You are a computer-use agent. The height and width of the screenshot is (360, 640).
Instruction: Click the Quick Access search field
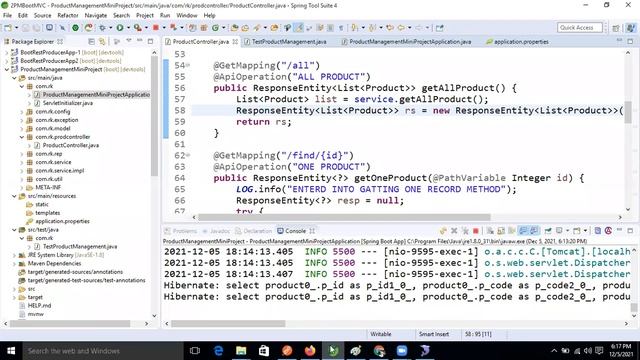[x=580, y=27]
